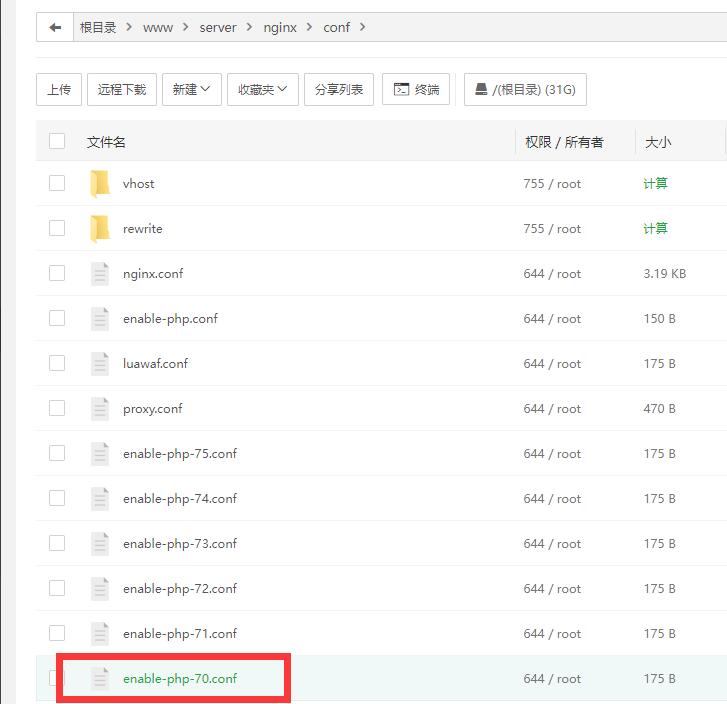Click the 3.19 KB size value
The image size is (727, 704).
point(665,274)
